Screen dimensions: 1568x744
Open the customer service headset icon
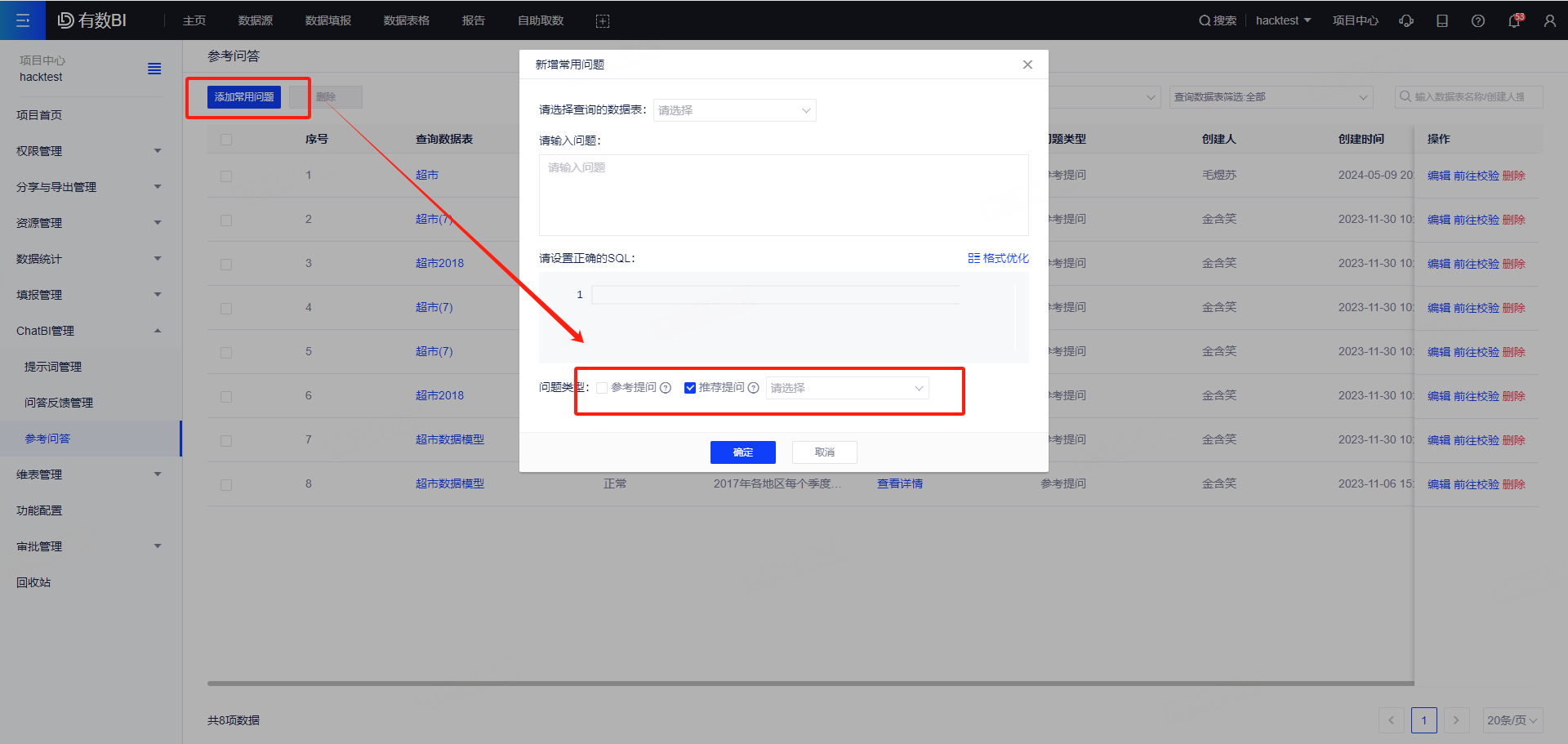pyautogui.click(x=1406, y=21)
